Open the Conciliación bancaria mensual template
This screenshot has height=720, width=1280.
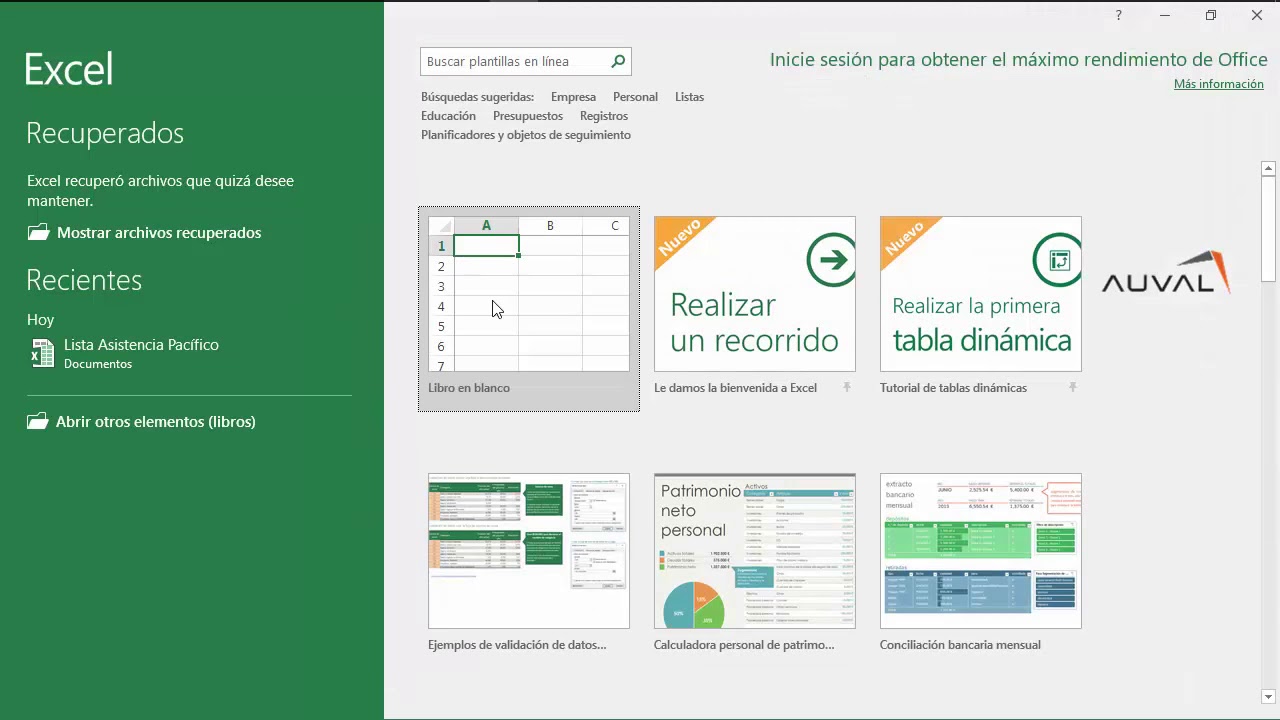(981, 551)
